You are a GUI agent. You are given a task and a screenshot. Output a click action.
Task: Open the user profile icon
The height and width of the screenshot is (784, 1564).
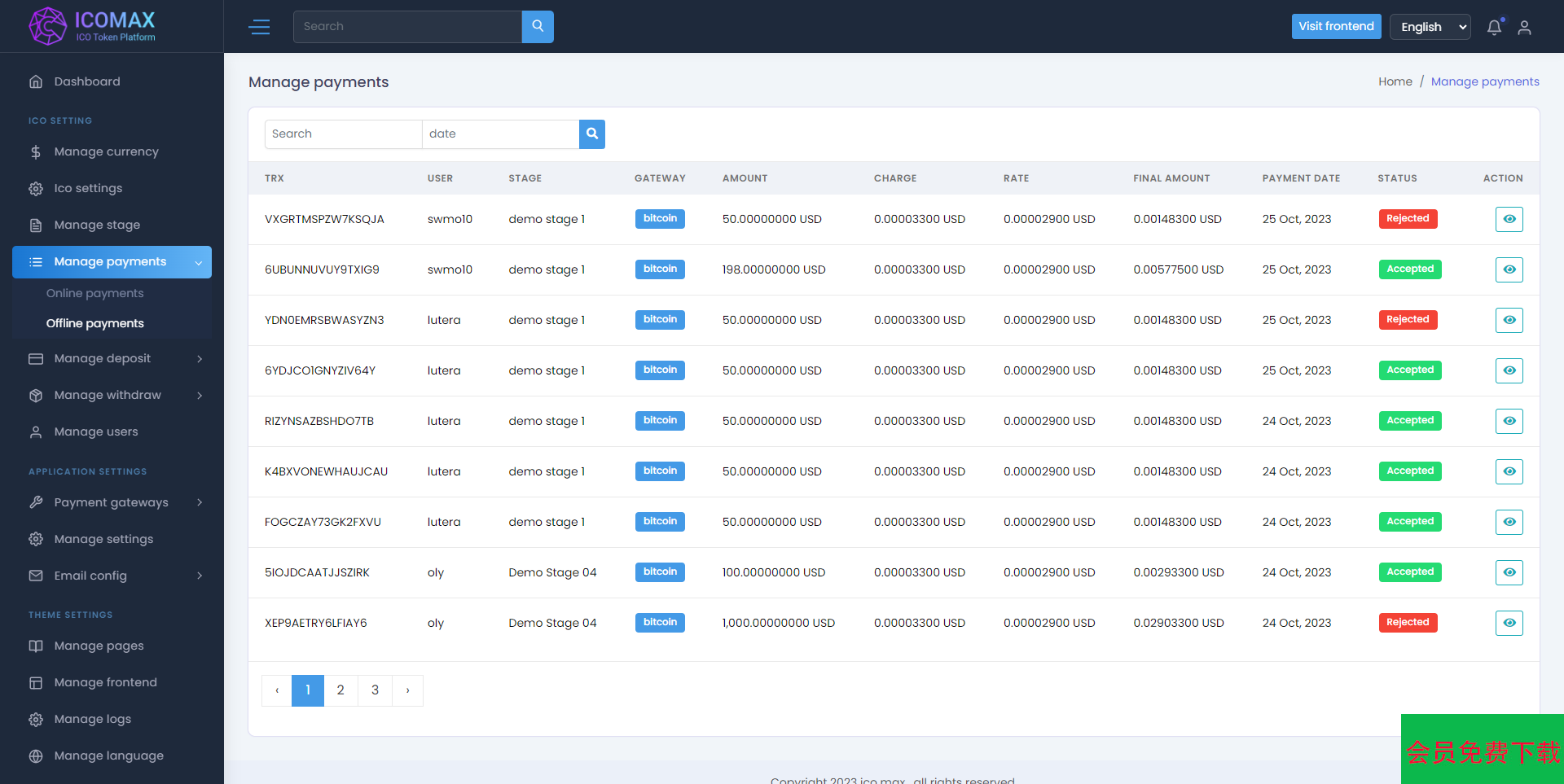pyautogui.click(x=1525, y=27)
